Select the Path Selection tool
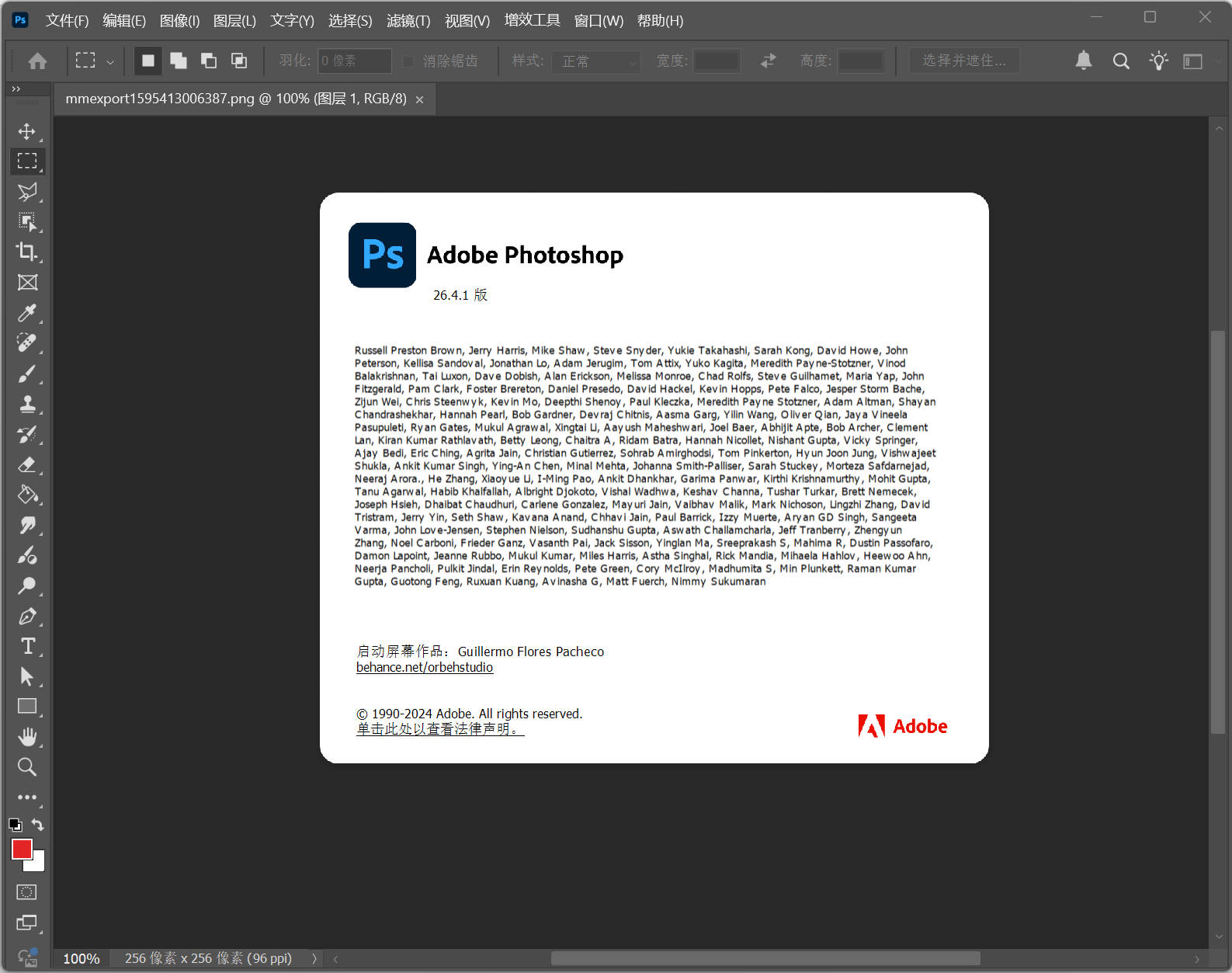Viewport: 1232px width, 973px height. (x=27, y=676)
